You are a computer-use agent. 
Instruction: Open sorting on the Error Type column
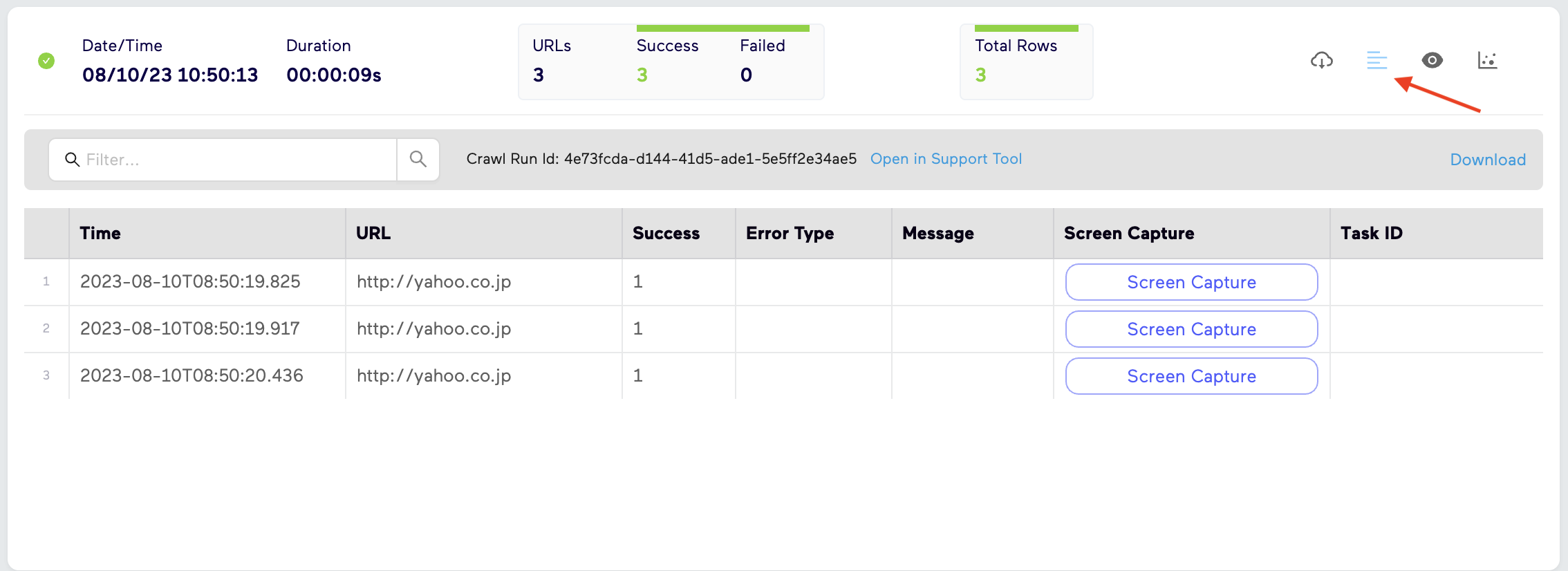click(x=789, y=233)
